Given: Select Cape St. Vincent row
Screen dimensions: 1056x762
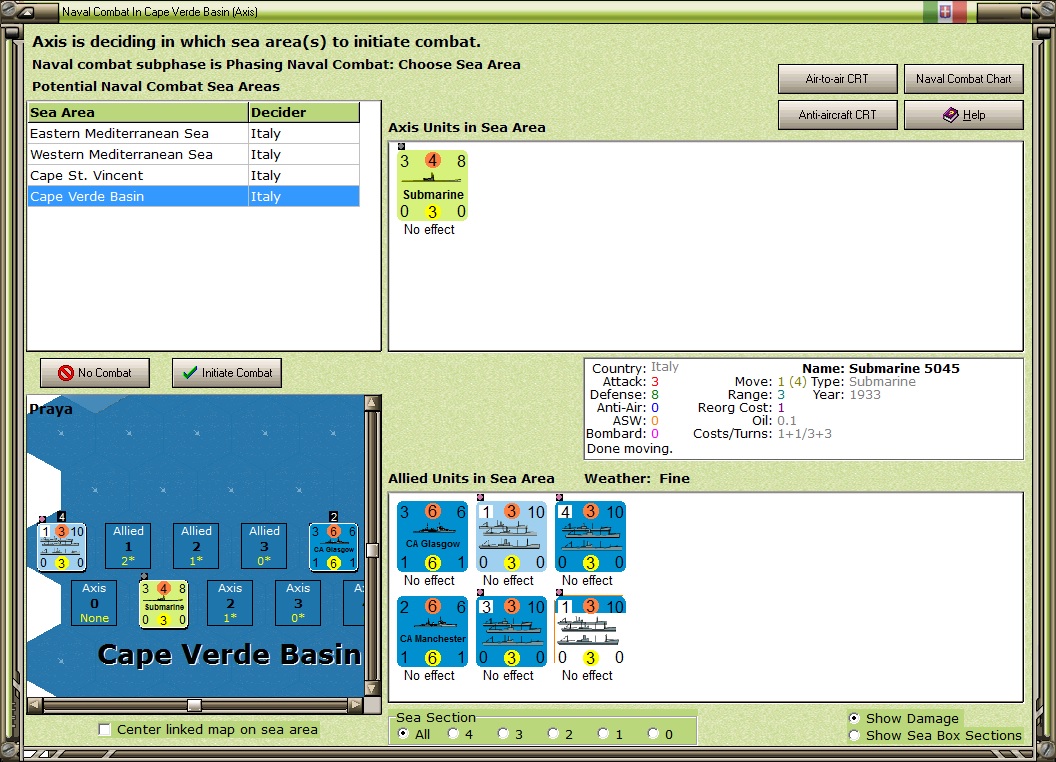Looking at the screenshot, I should pos(193,175).
